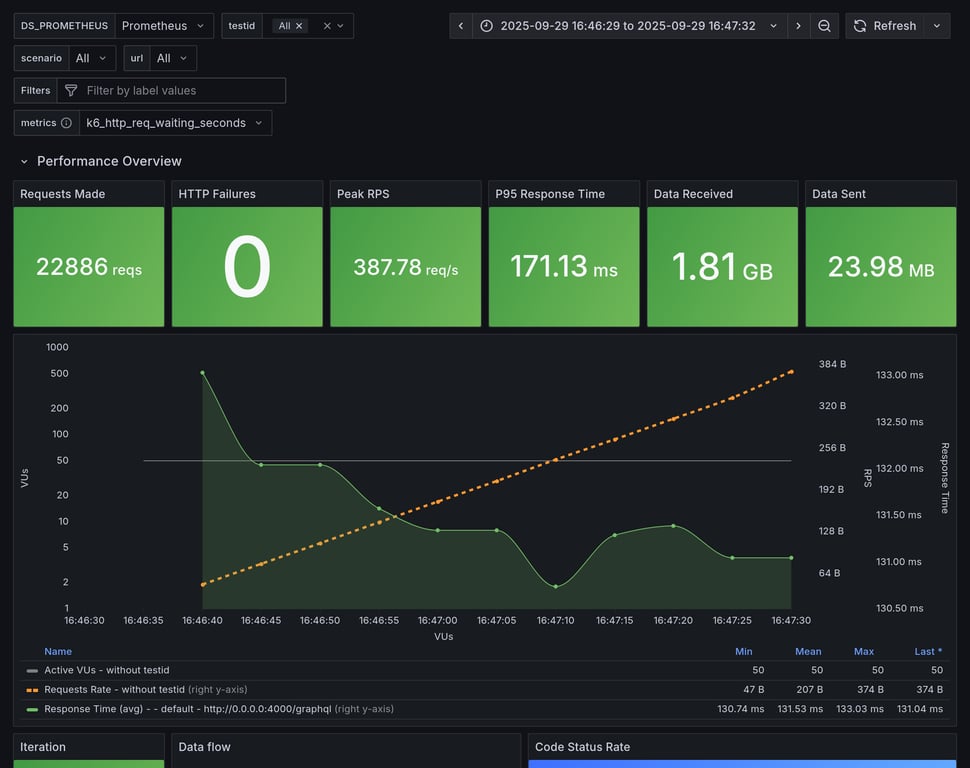Open the k6_http_req_waiting_seconds metrics dropdown
The width and height of the screenshot is (970, 768).
(174, 123)
